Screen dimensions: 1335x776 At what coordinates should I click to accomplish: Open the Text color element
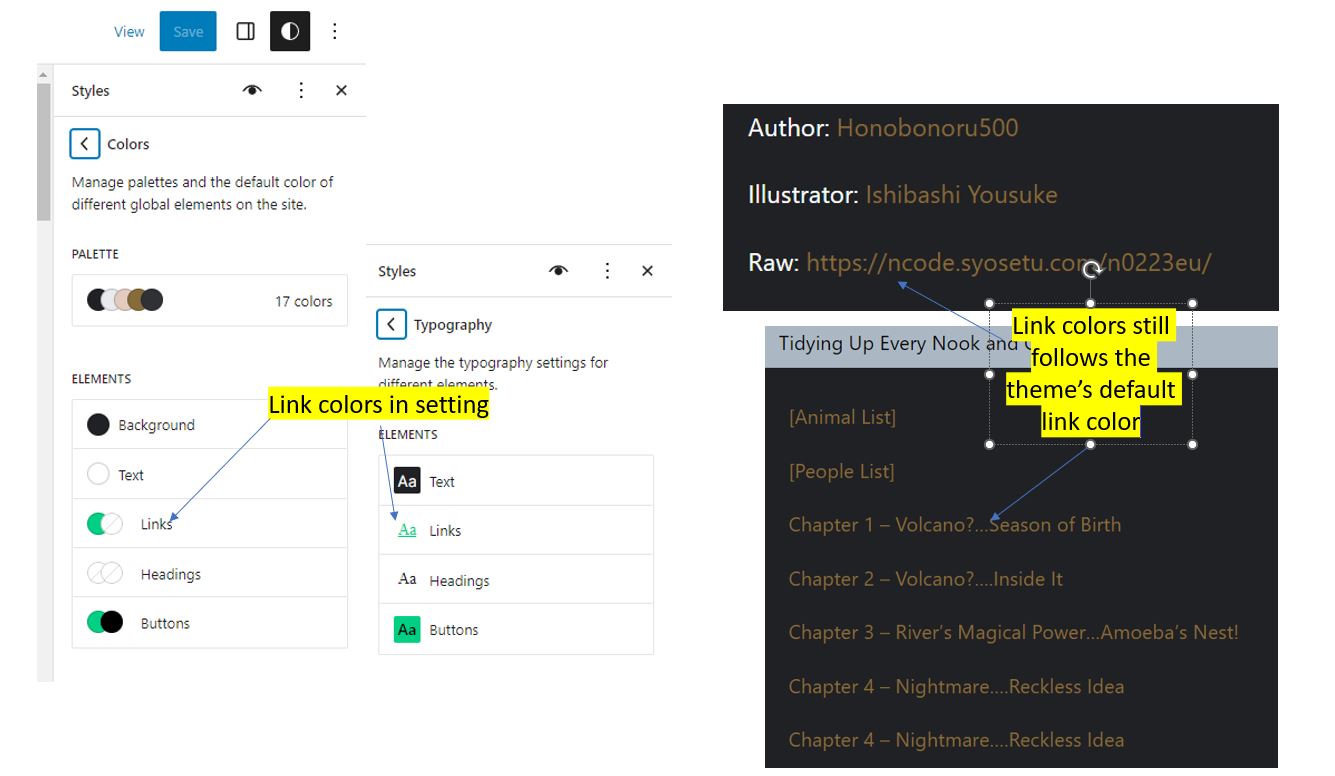(210, 475)
